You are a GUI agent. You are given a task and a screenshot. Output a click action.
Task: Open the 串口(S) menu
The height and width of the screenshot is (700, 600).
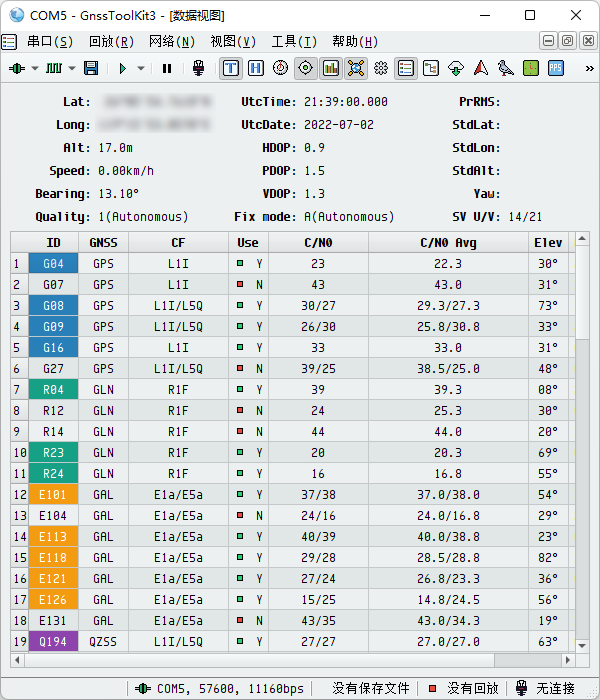coord(50,42)
